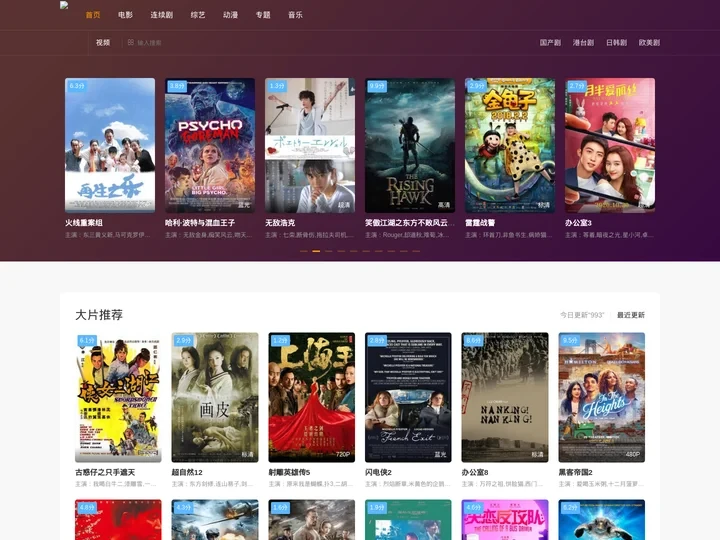Open the Psycho Goreman poster

(210, 145)
